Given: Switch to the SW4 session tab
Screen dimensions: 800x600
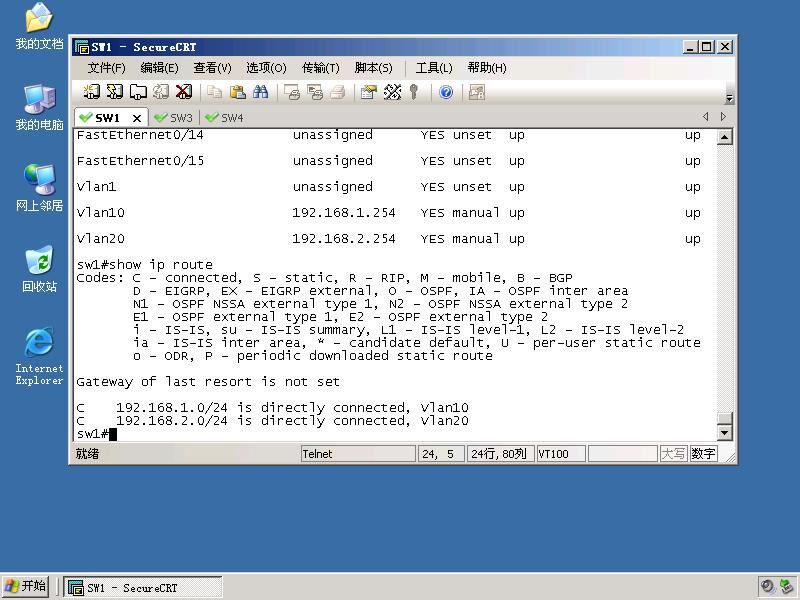Looking at the screenshot, I should click(x=224, y=118).
